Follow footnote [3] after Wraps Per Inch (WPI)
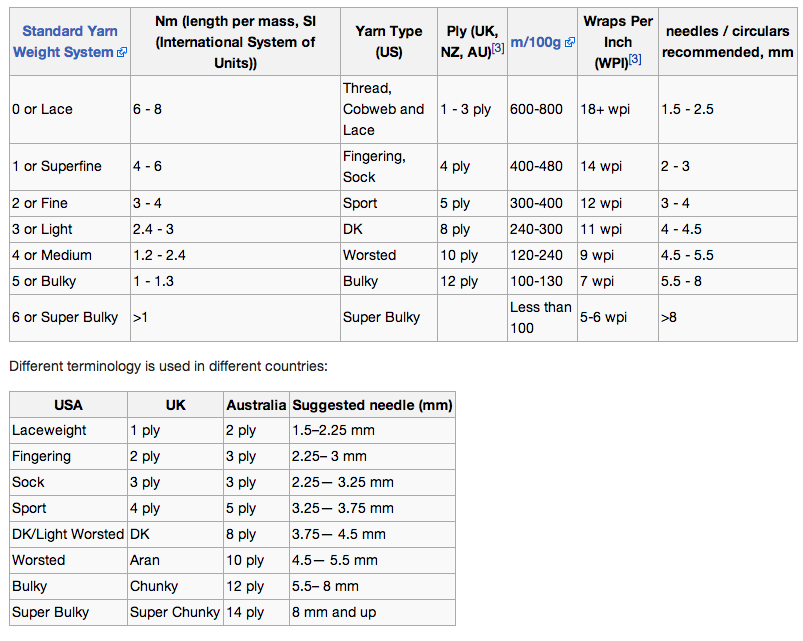The height and width of the screenshot is (641, 803). coord(635,59)
